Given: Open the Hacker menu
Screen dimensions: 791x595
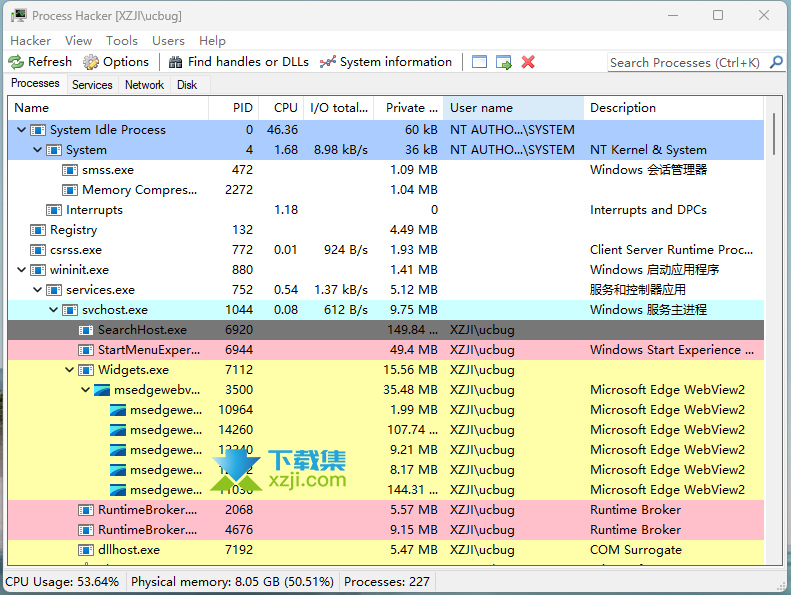Looking at the screenshot, I should (x=30, y=41).
